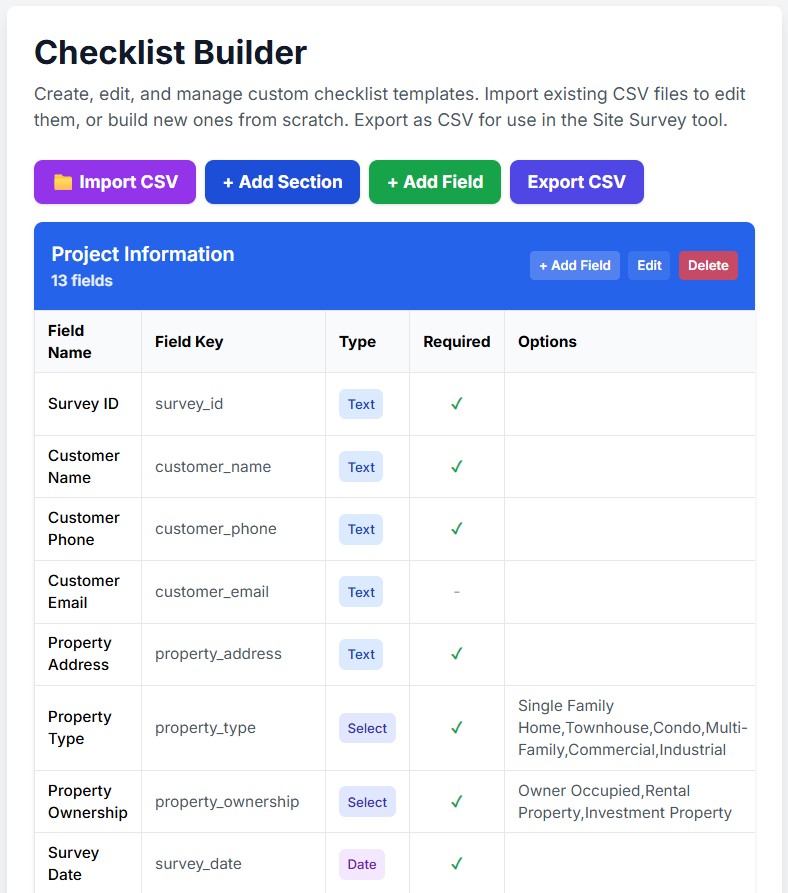Delete the Project Information section

pyautogui.click(x=708, y=265)
